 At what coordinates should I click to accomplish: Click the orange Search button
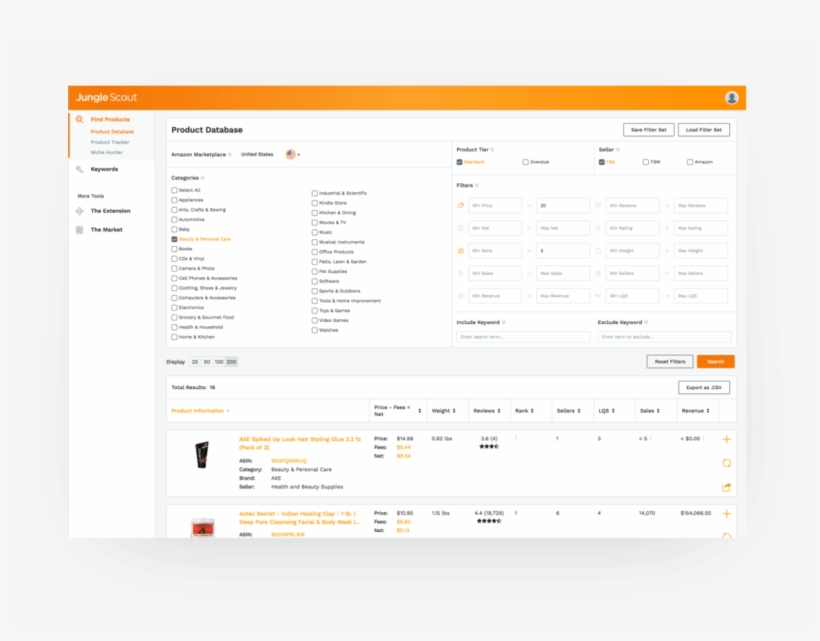coord(715,362)
